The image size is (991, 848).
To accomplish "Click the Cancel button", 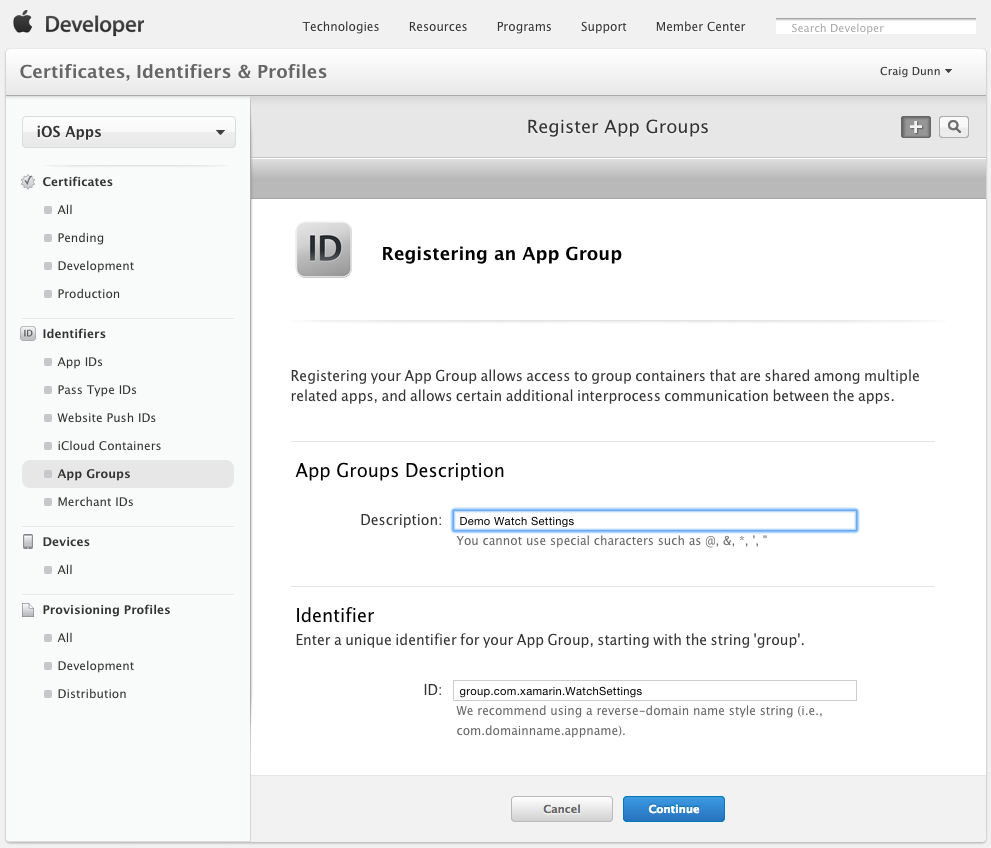I will 562,809.
